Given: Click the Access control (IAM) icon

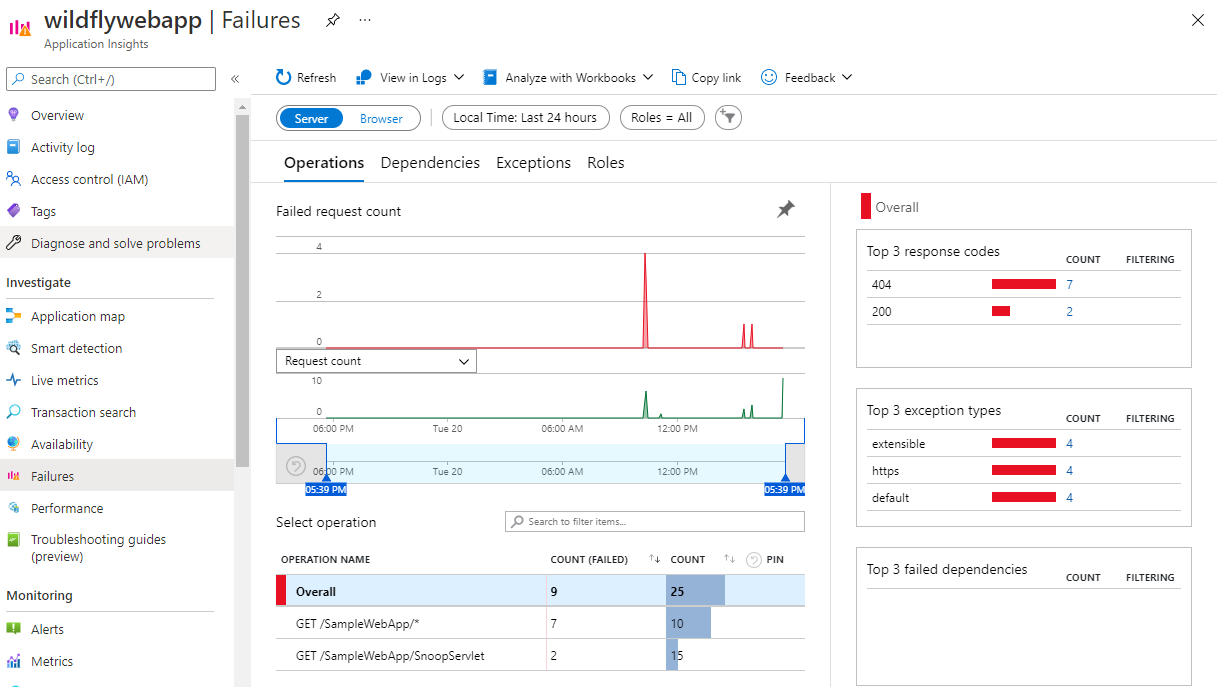Looking at the screenshot, I should coord(13,179).
